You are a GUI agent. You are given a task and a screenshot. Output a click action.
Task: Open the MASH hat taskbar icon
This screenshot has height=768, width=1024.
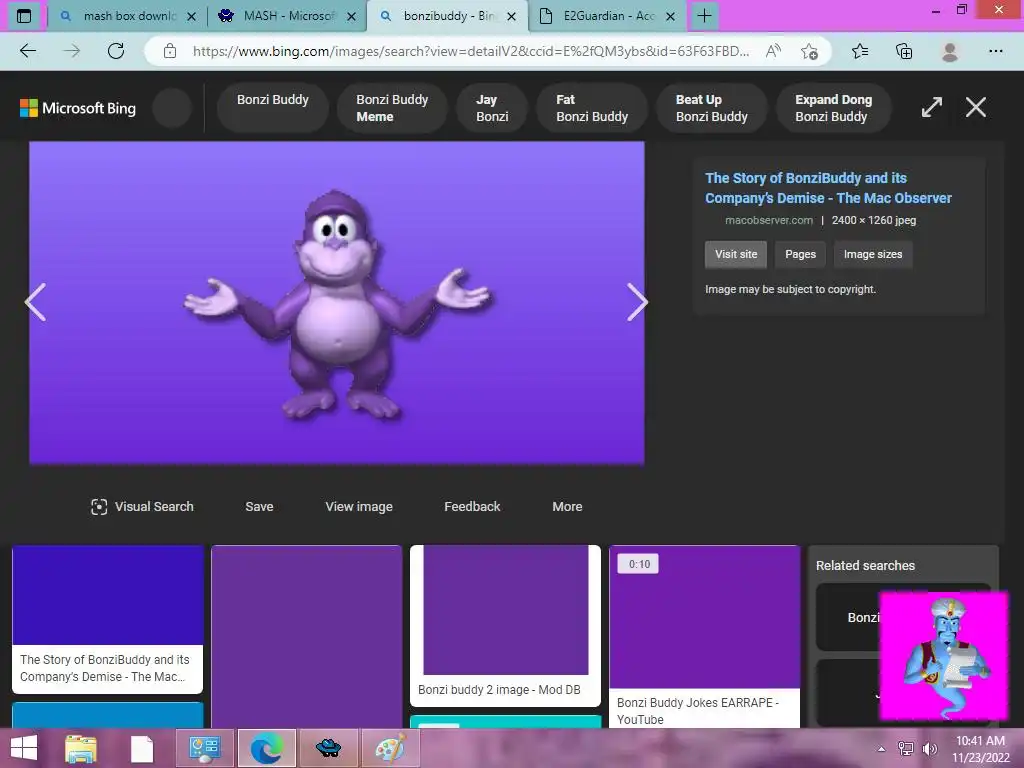328,748
